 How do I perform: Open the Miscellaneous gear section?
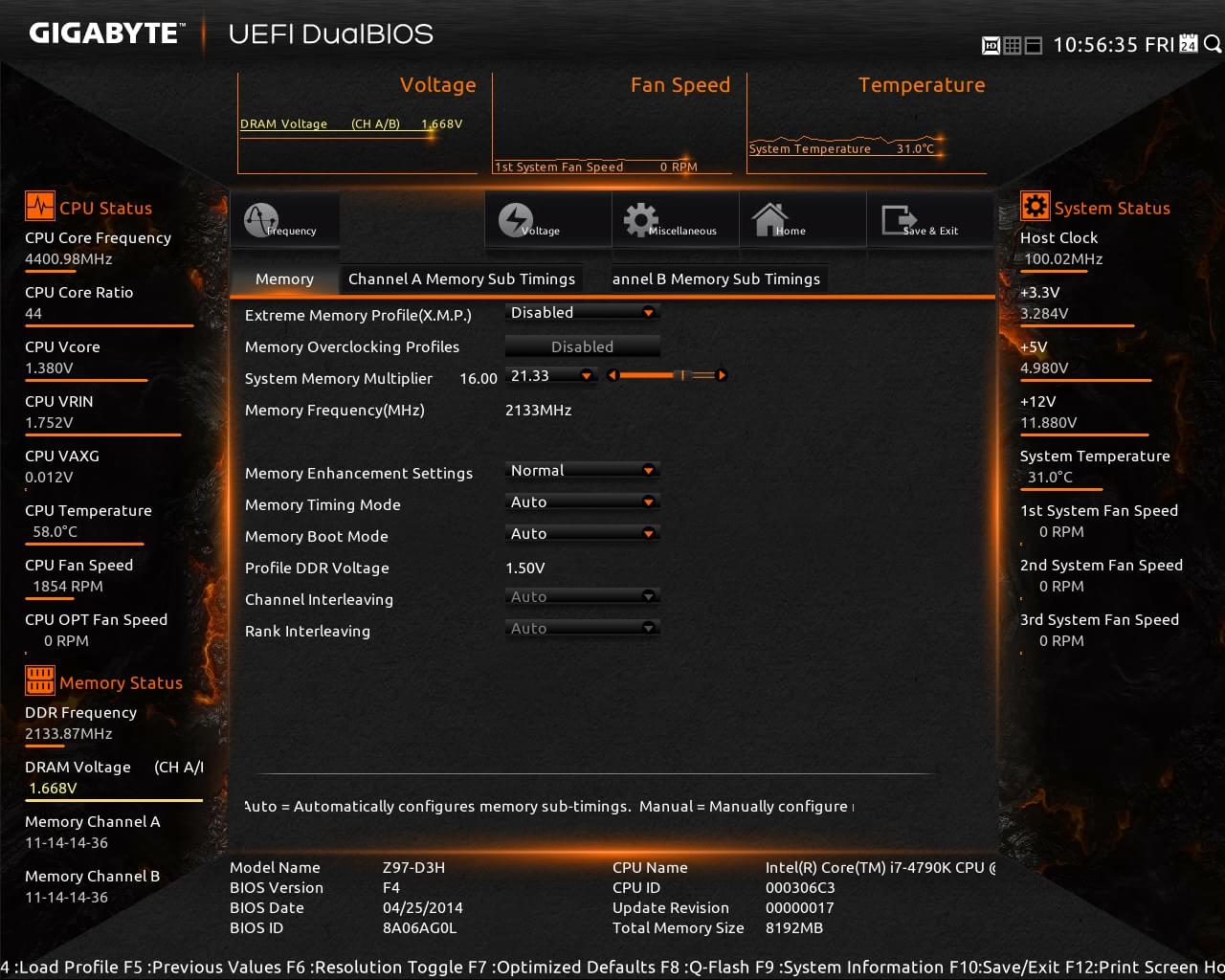(x=675, y=221)
